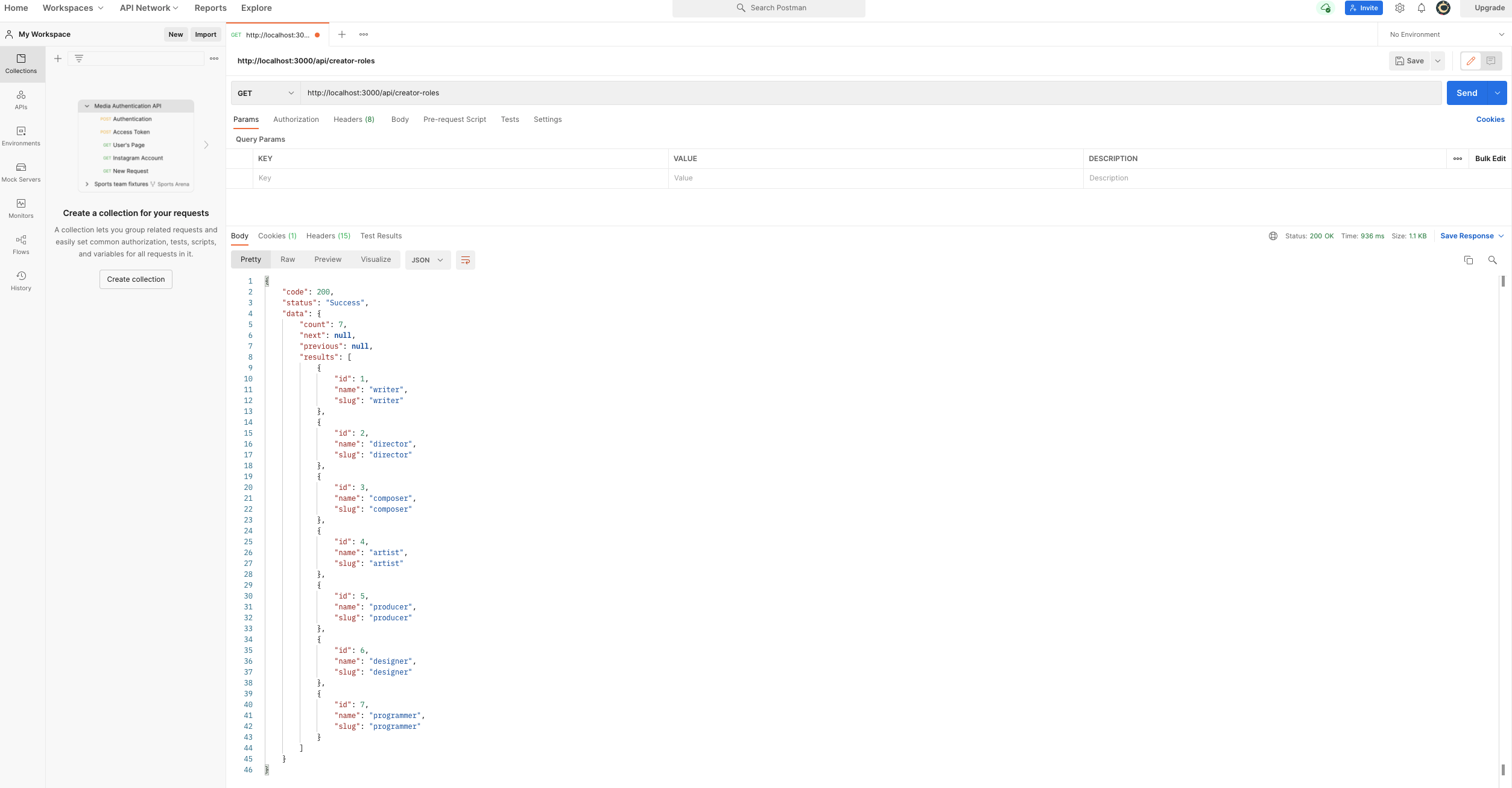Switch to the Authorization tab
This screenshot has height=788, width=1512.
click(296, 119)
